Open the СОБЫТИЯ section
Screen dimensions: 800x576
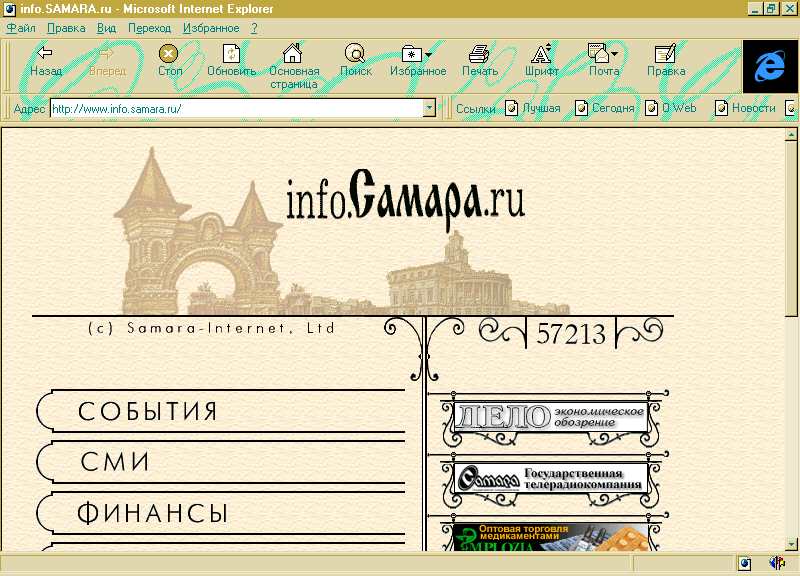click(221, 411)
